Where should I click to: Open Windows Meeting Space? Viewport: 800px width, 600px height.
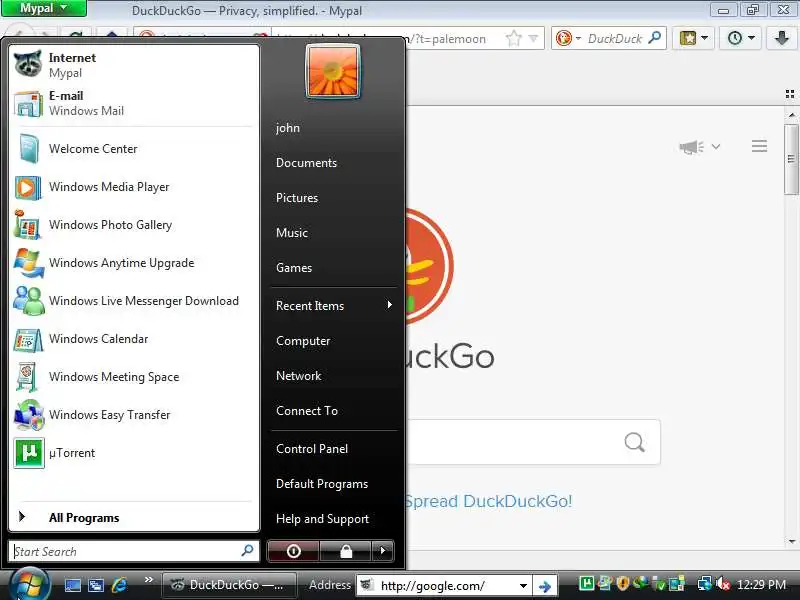[134, 377]
